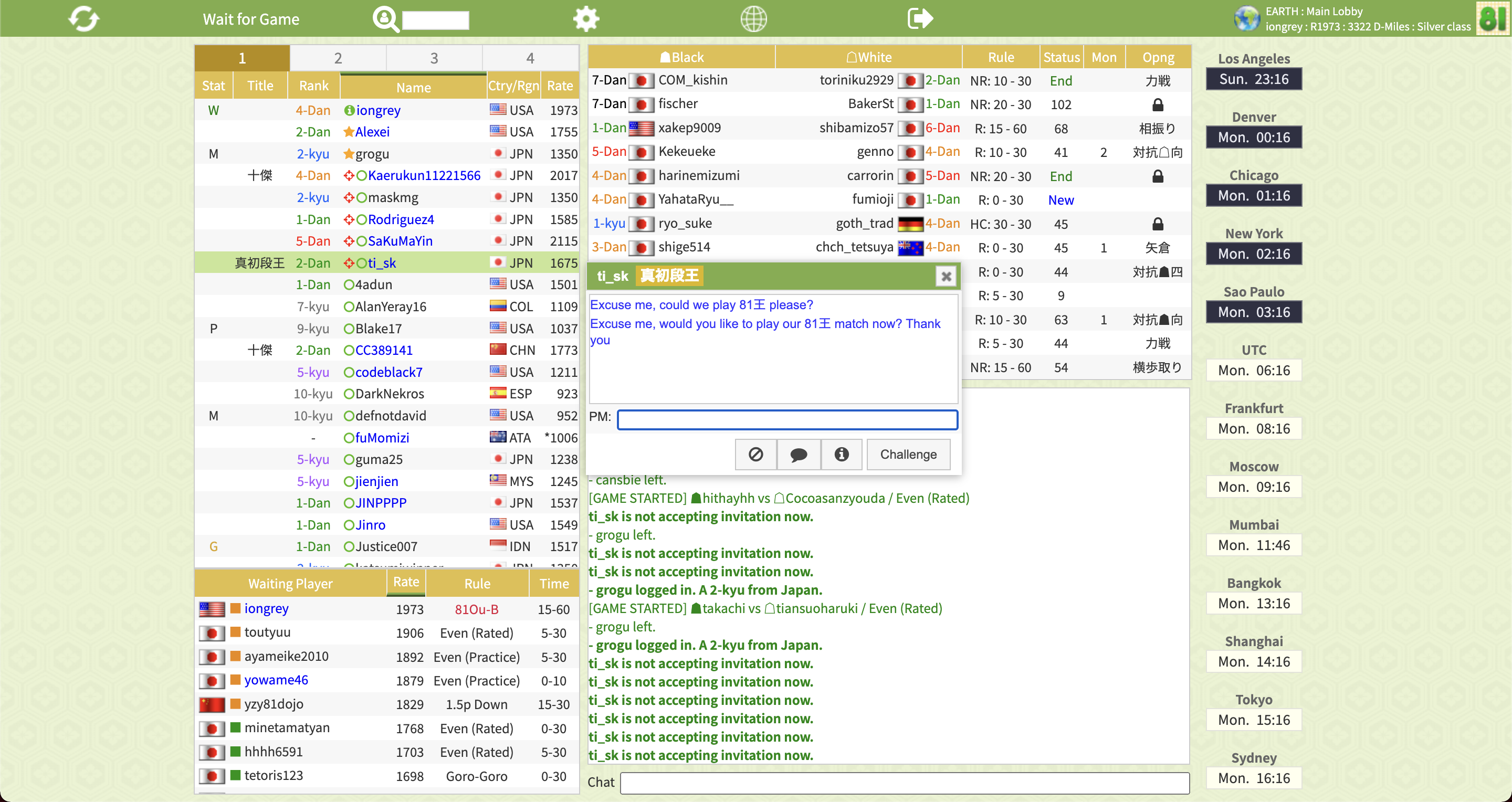The width and height of the screenshot is (1512, 802).
Task: Select waiting player iongrey row
Action: pos(387,609)
